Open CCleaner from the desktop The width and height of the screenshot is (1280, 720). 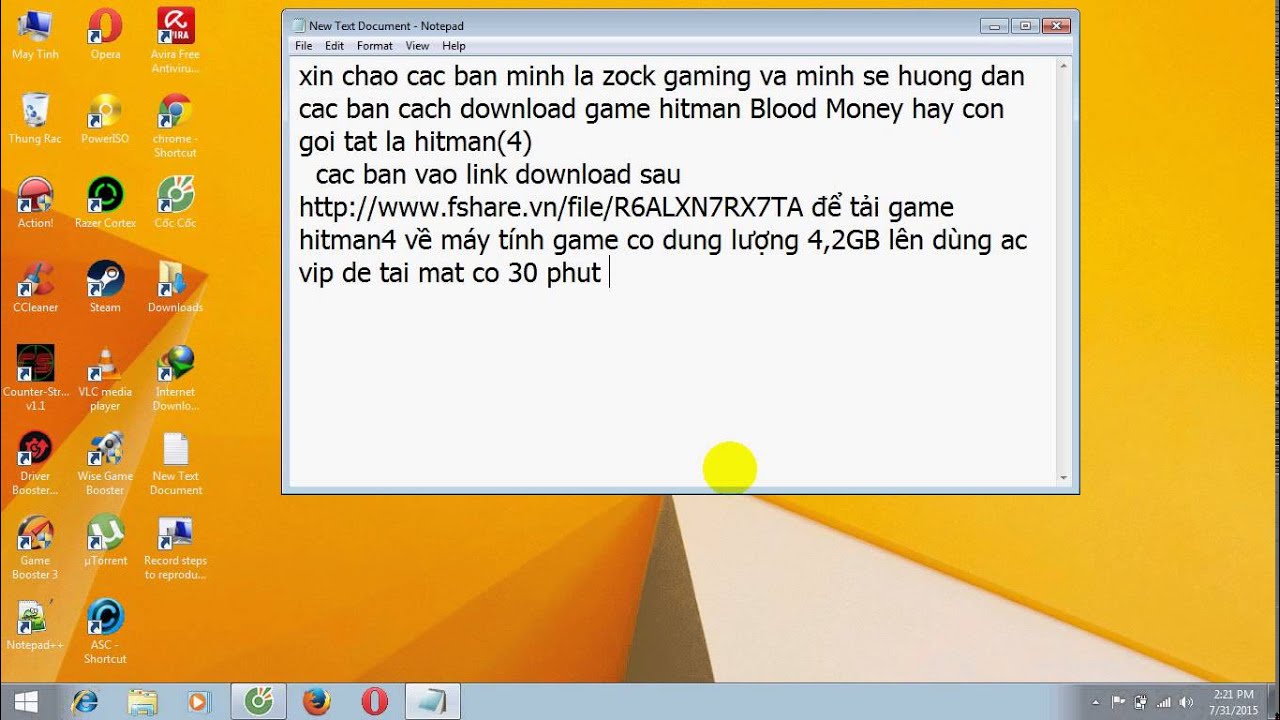(x=35, y=287)
